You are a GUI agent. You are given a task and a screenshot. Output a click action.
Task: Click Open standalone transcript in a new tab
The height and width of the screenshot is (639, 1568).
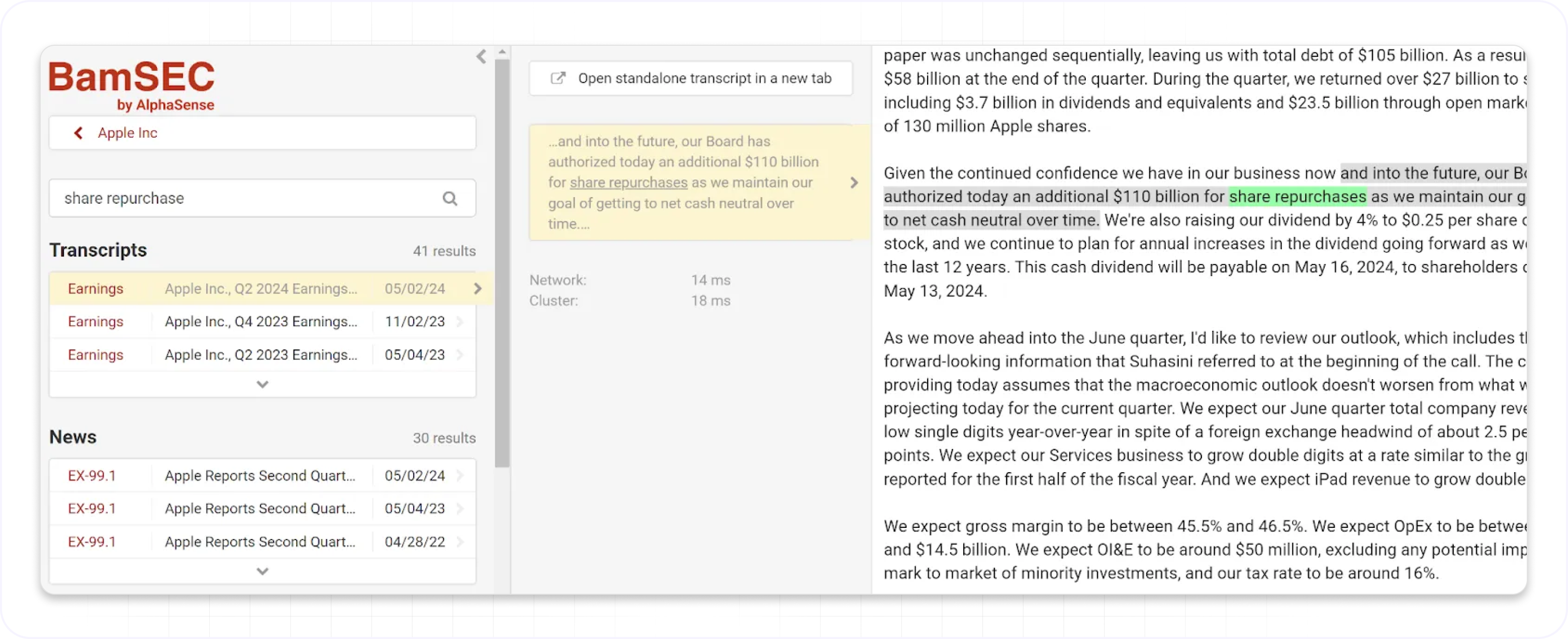tap(704, 78)
